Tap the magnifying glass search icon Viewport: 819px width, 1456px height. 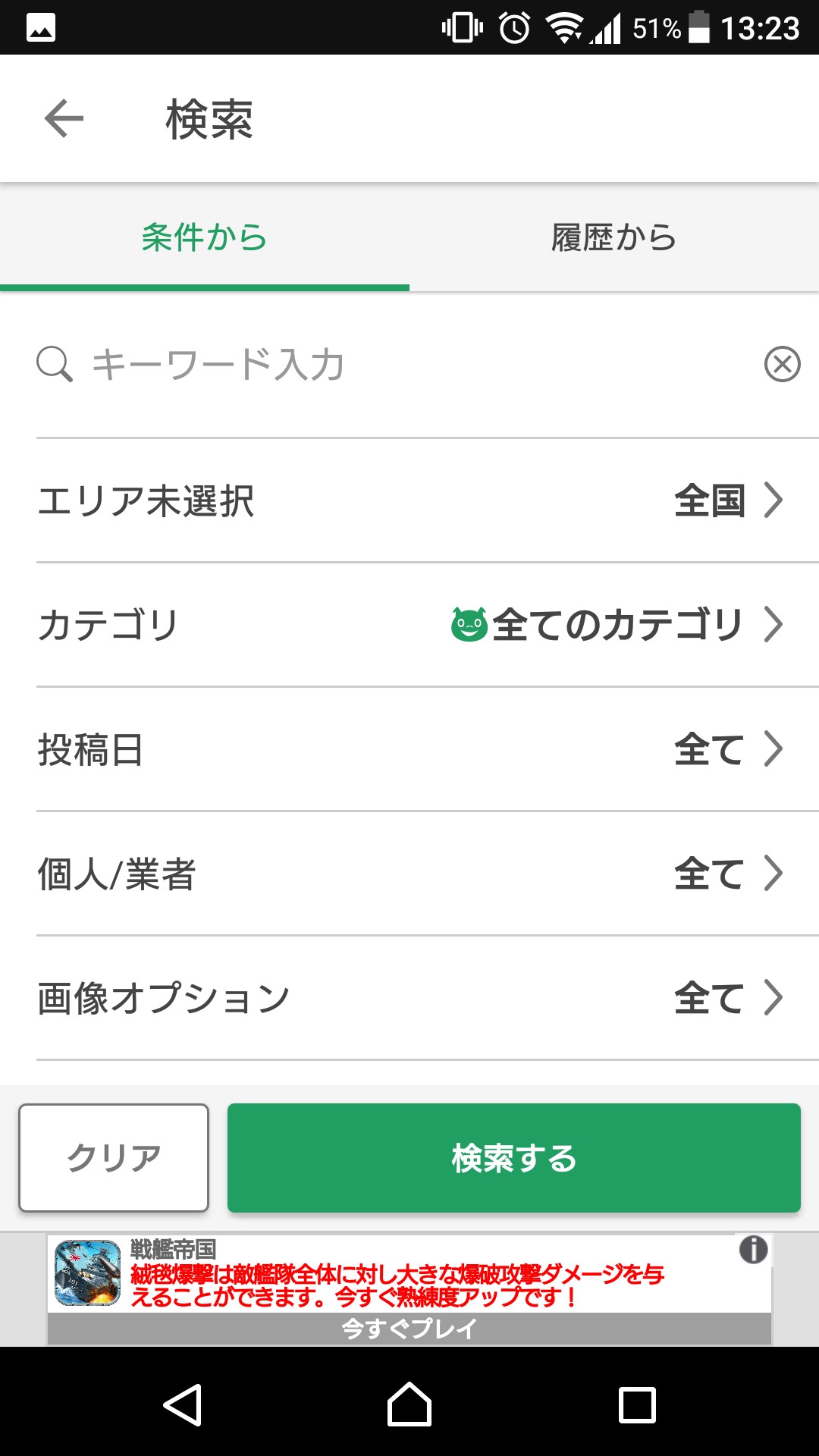point(54,364)
